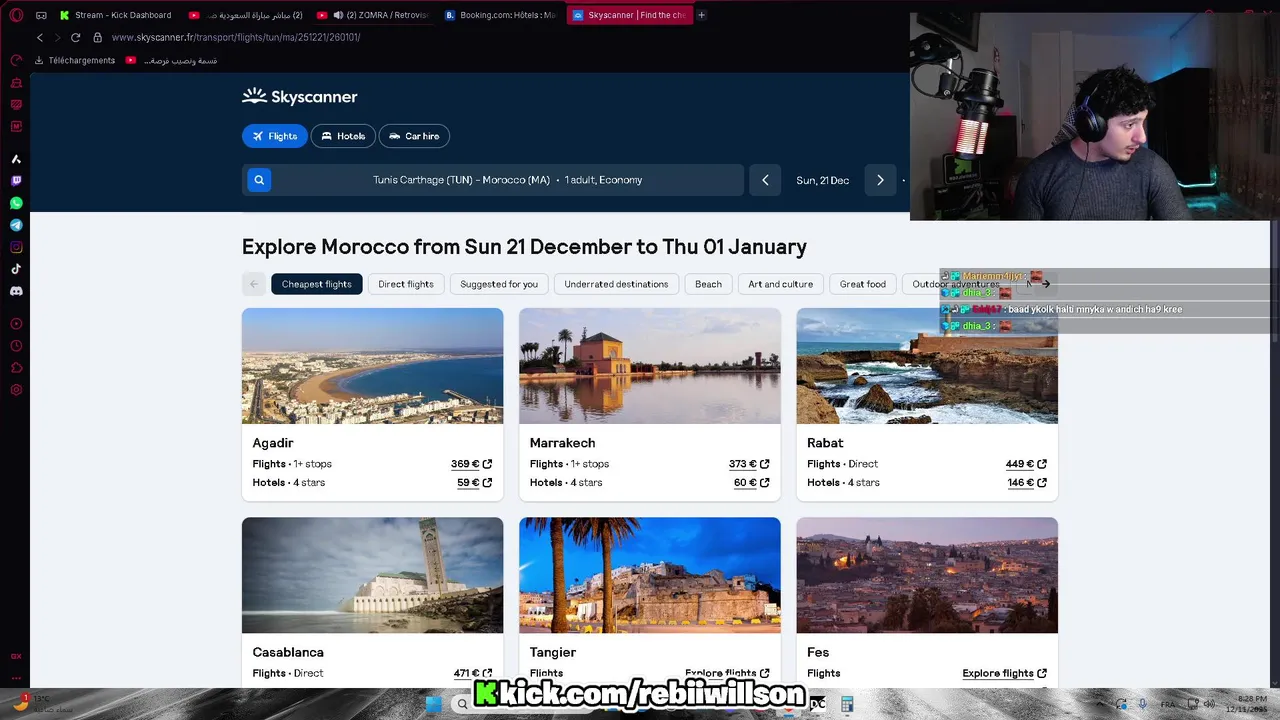Click the Sun, 21 Dec date label

point(822,180)
